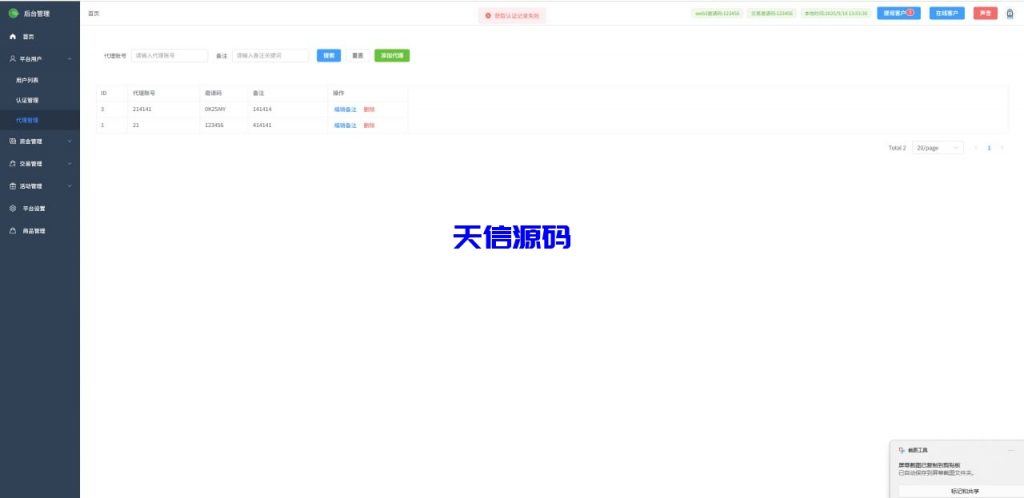Open 认证管理 in the sidebar
1024x498 pixels.
point(28,100)
